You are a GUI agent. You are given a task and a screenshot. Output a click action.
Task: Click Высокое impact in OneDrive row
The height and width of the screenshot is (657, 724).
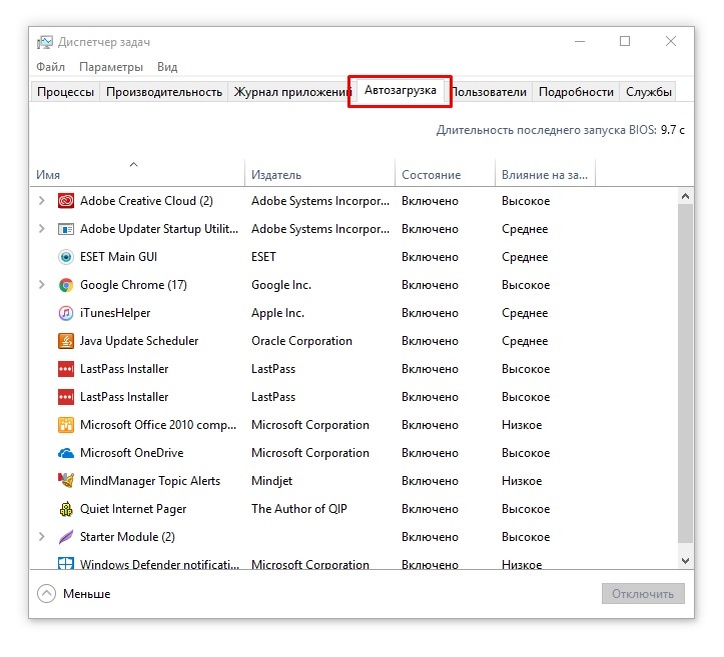click(x=526, y=453)
